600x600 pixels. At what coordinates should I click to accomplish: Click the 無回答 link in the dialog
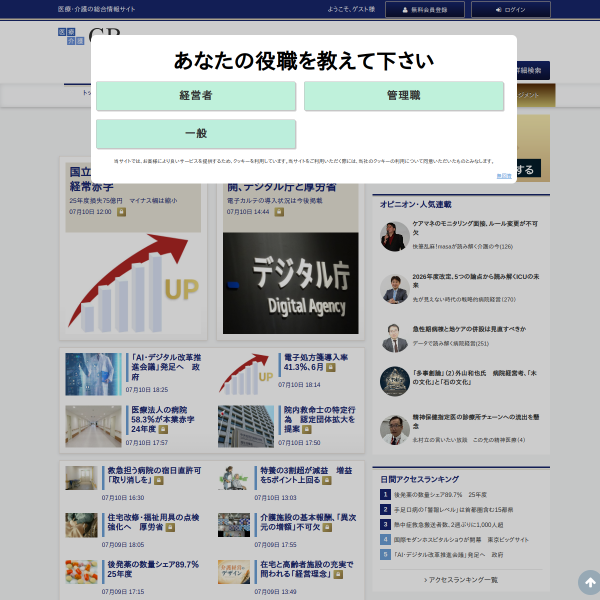pyautogui.click(x=504, y=176)
